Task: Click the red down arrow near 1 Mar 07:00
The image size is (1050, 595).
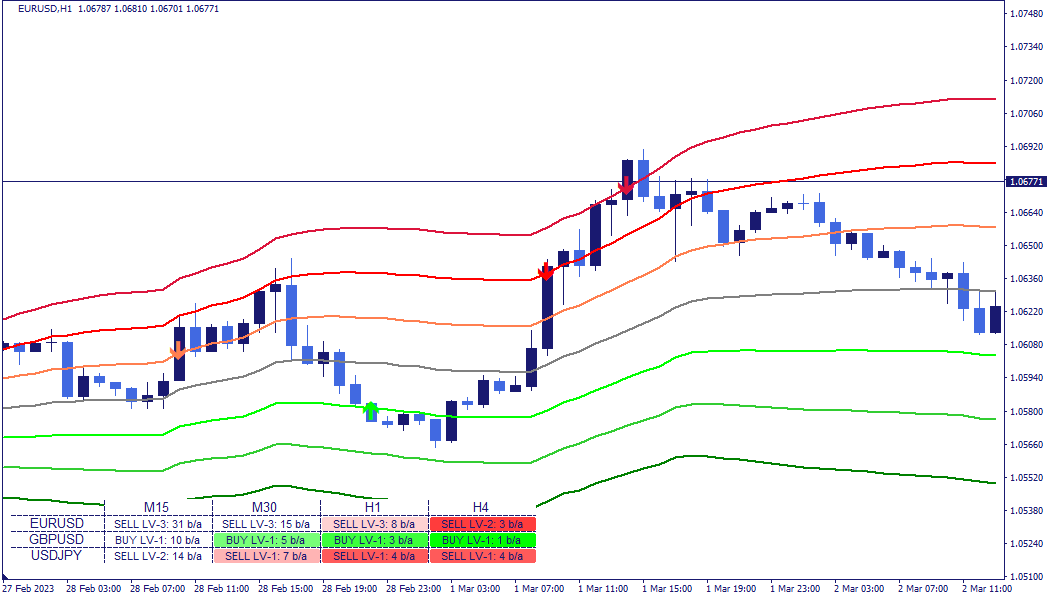Action: click(546, 271)
